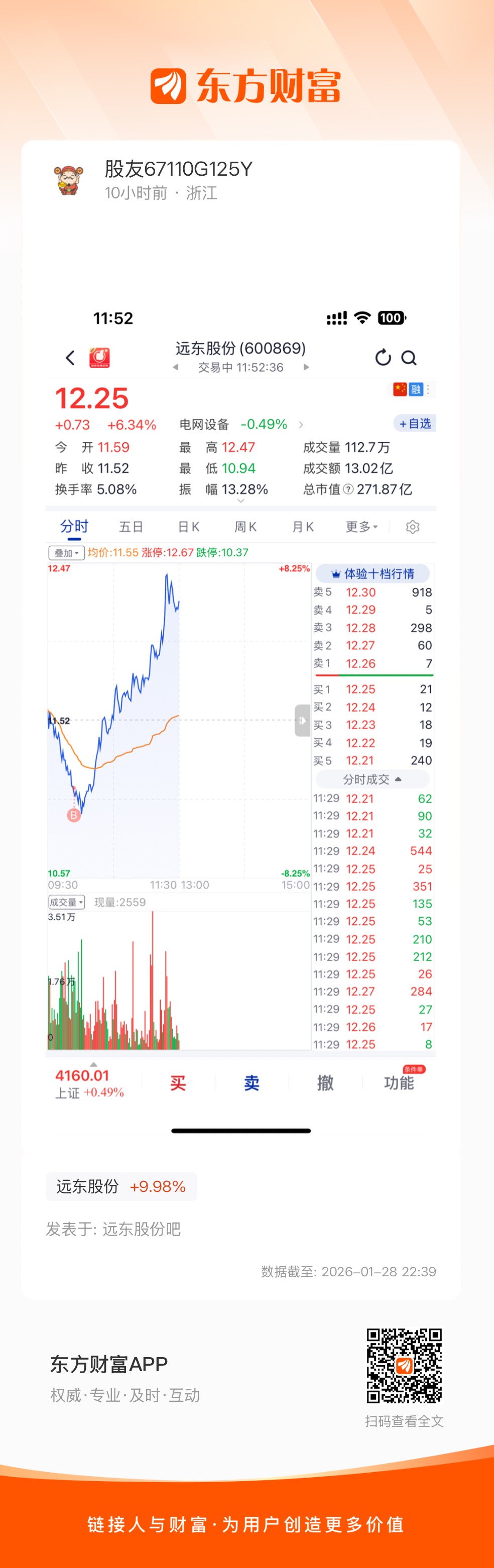This screenshot has height=1568, width=494.
Task: Open the three-dot more options
Action: 428,389
